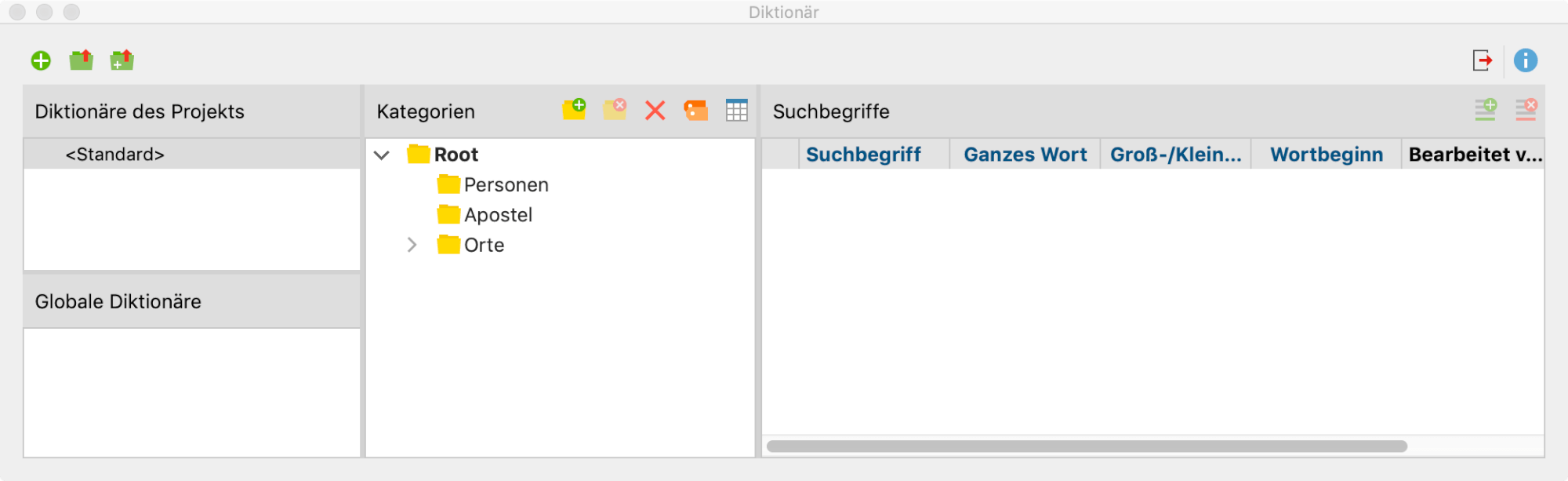1568x481 pixels.
Task: Sort by Ganzes Wort column header
Action: (x=1025, y=155)
